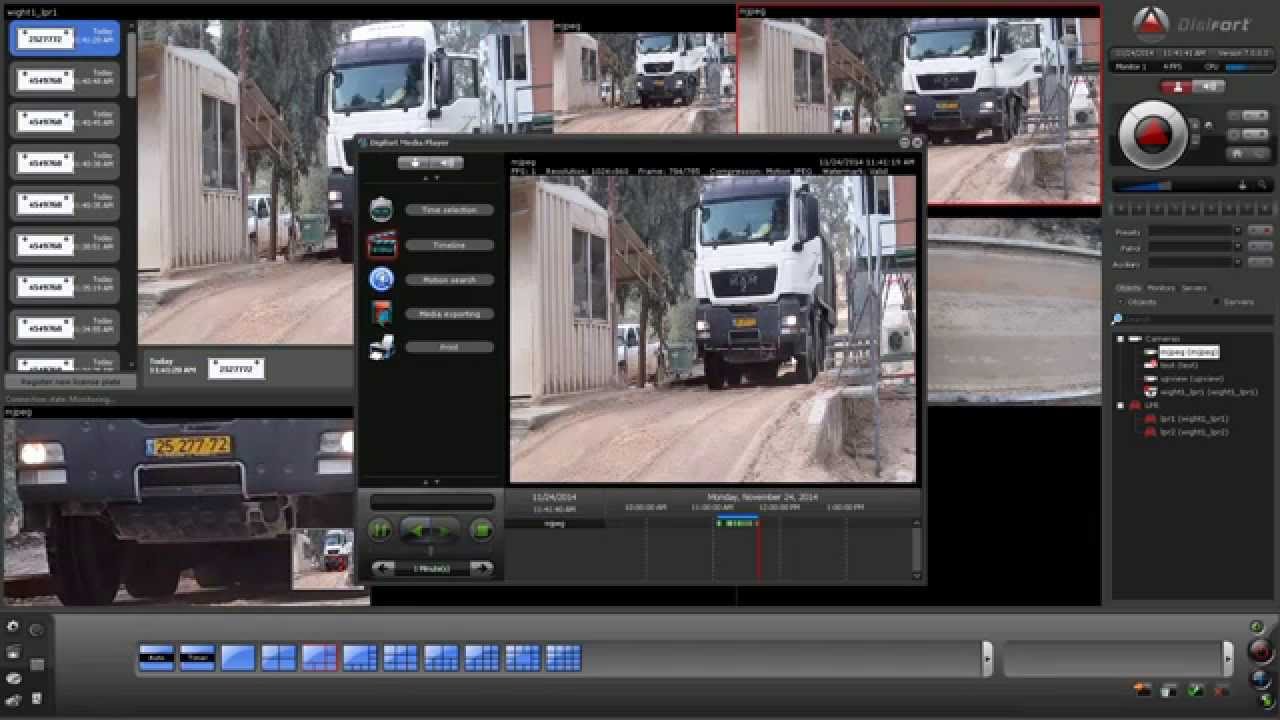Open Motion search via its blue icon
1280x720 pixels.
pyautogui.click(x=381, y=279)
